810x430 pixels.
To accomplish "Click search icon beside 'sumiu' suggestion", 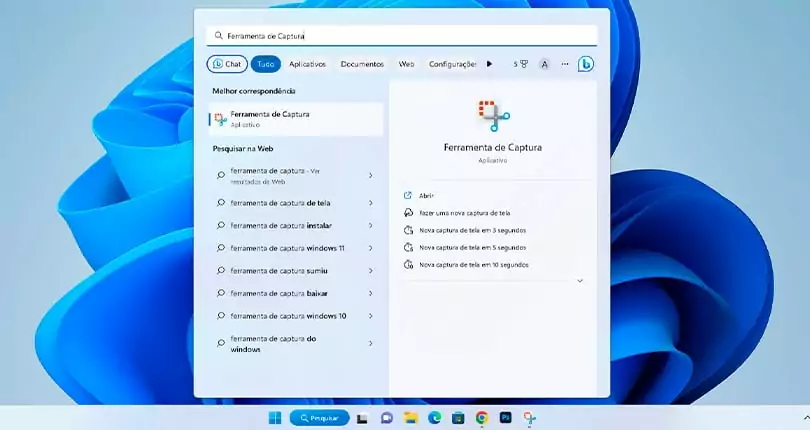I will pos(221,270).
